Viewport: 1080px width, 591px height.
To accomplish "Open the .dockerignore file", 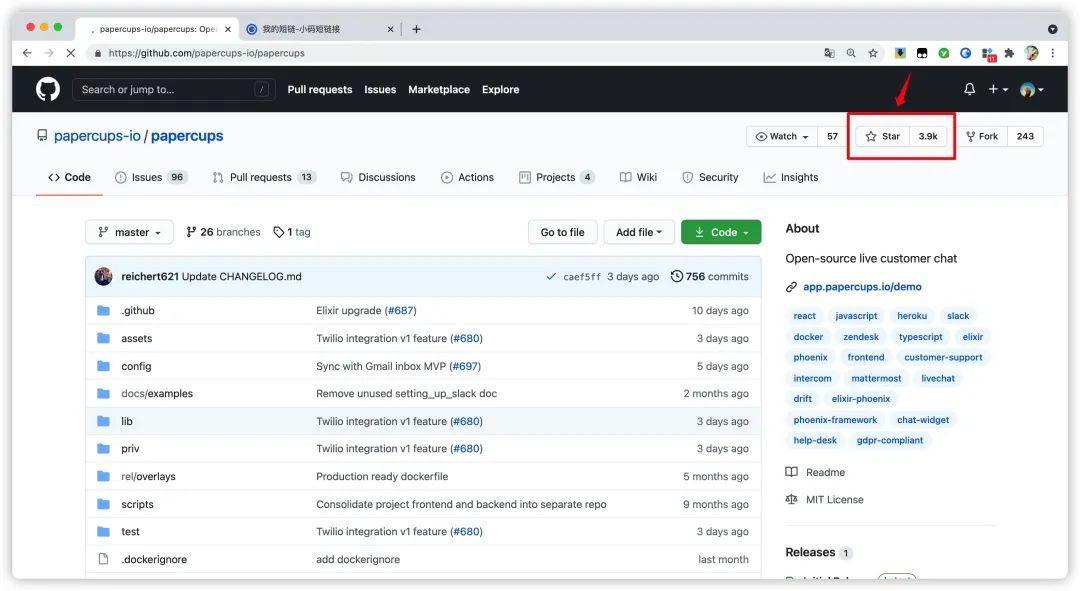I will [x=154, y=559].
